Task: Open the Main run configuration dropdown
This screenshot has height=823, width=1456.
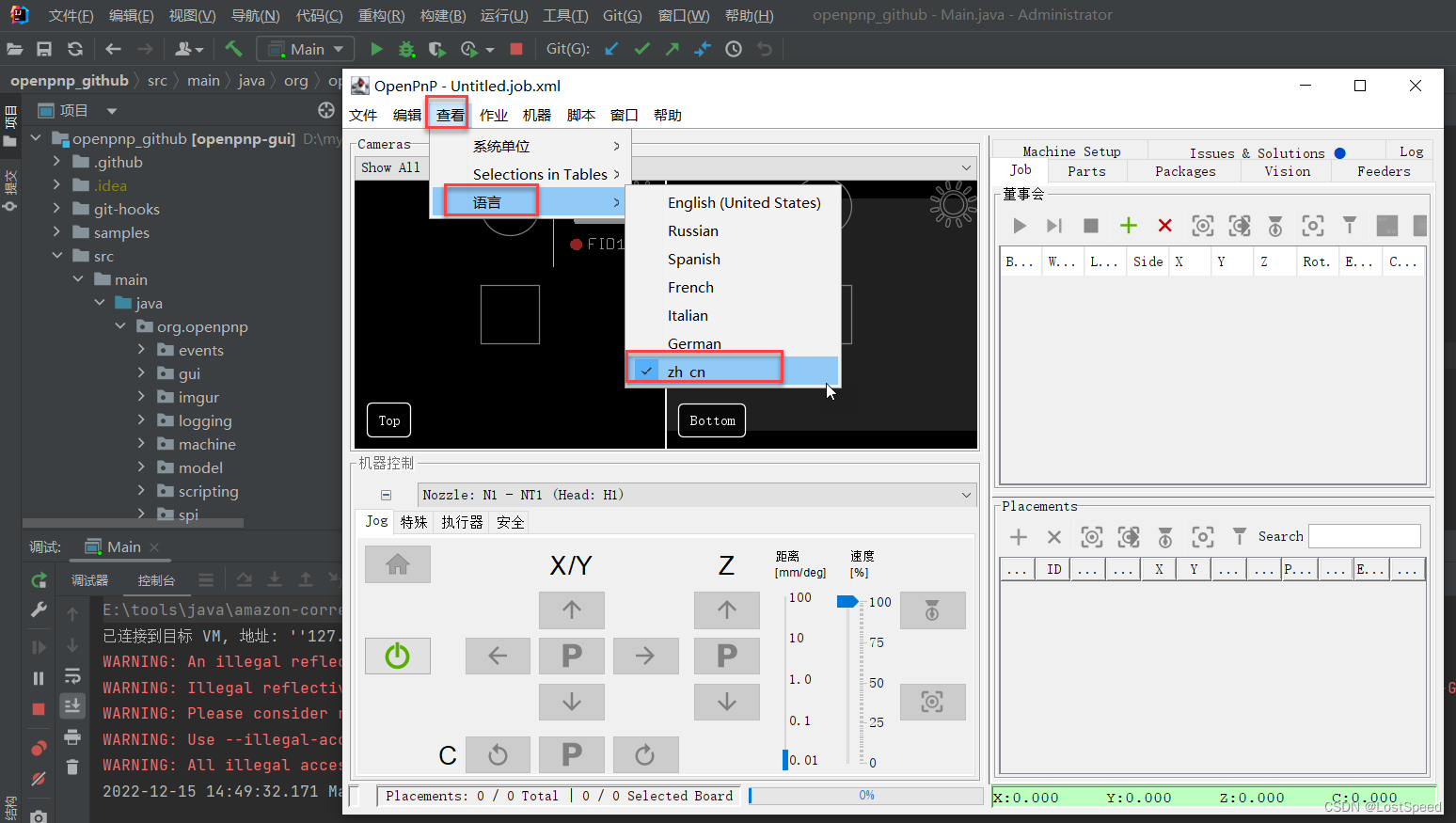Action: (x=306, y=49)
